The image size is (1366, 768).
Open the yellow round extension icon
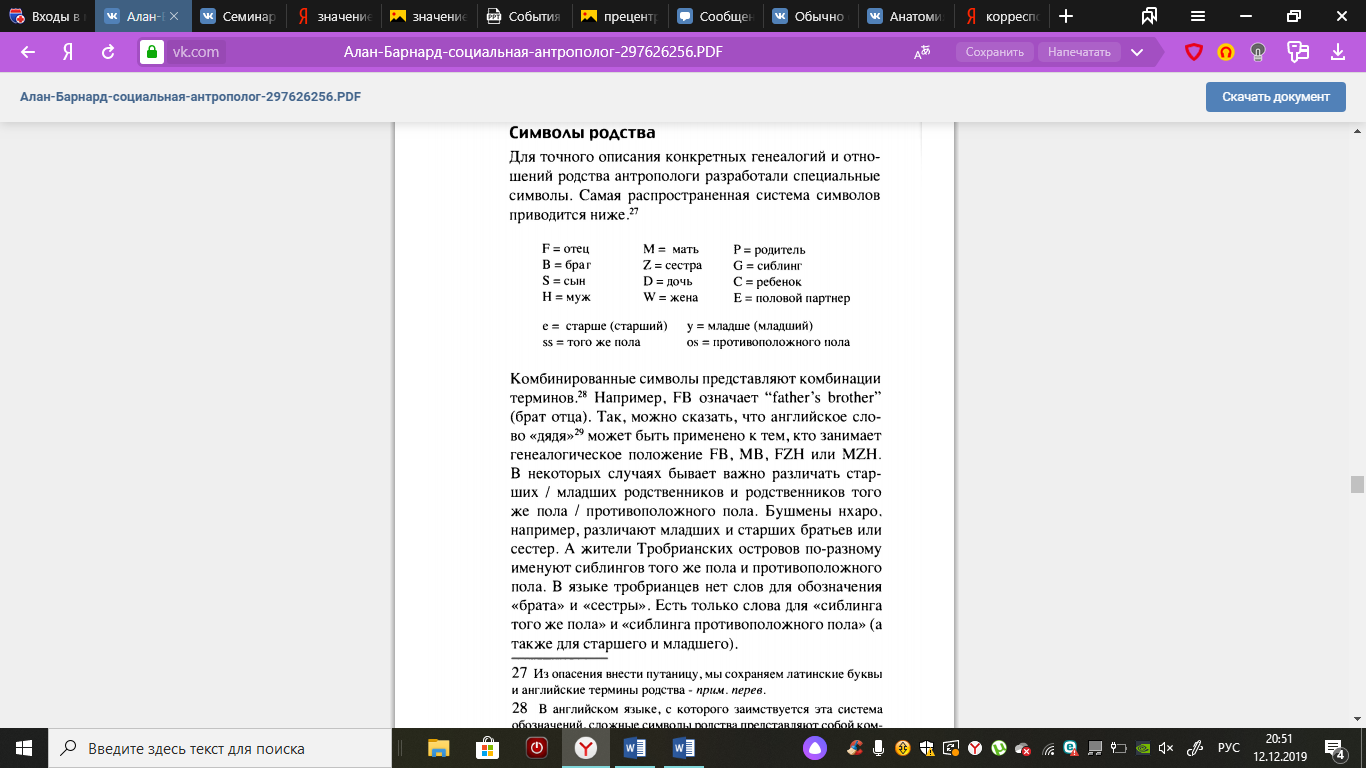point(1226,52)
